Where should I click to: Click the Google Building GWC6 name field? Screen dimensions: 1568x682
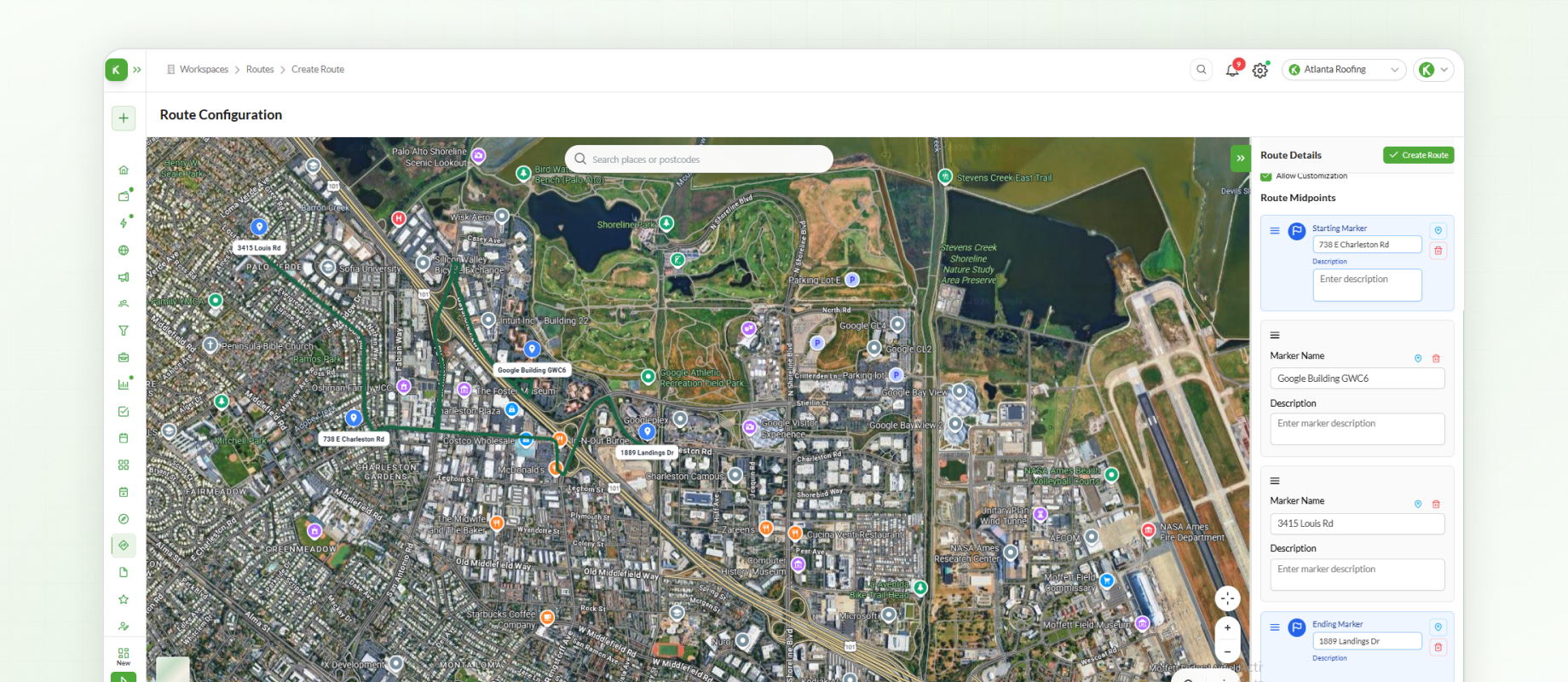1358,379
